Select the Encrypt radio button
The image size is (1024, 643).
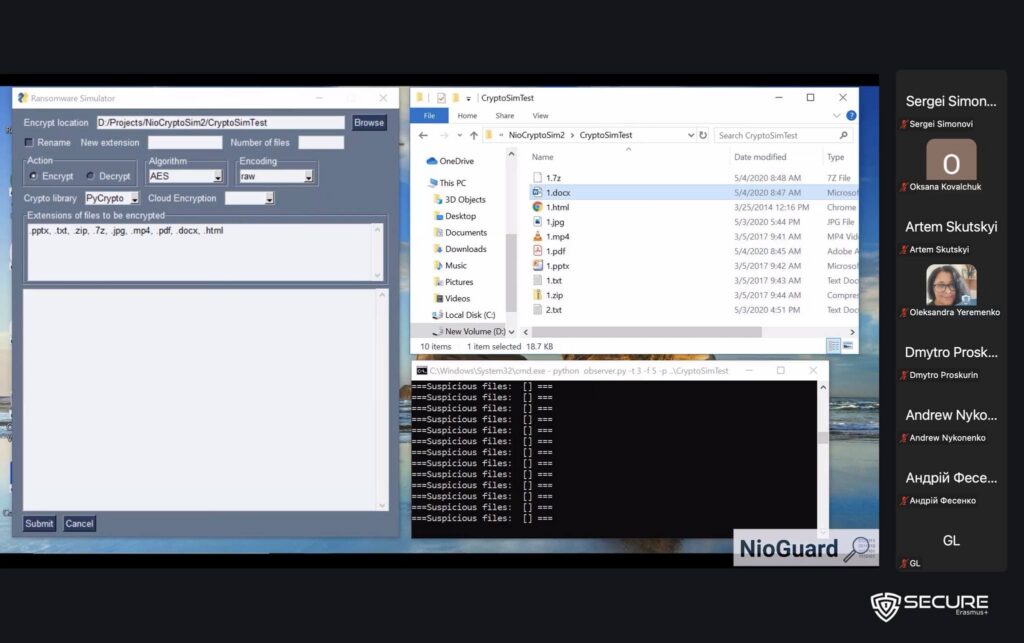tap(33, 176)
